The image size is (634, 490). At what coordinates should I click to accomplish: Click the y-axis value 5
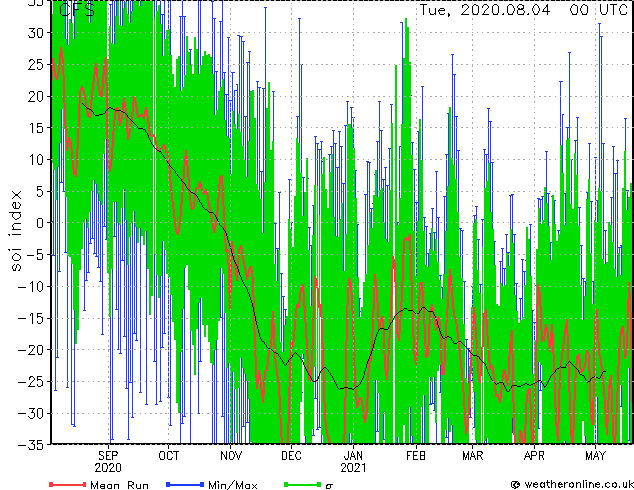coord(40,191)
